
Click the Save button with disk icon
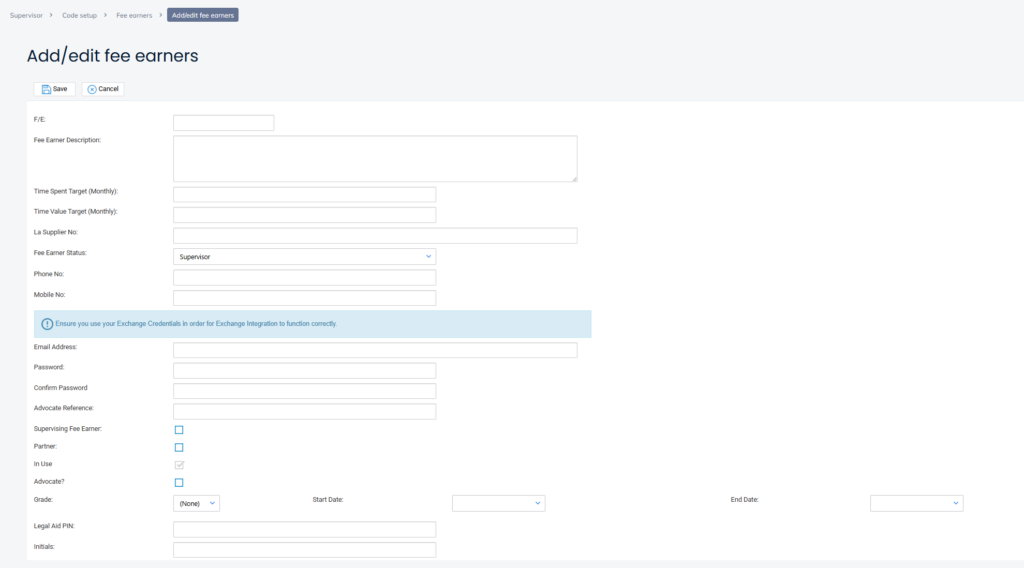[54, 89]
